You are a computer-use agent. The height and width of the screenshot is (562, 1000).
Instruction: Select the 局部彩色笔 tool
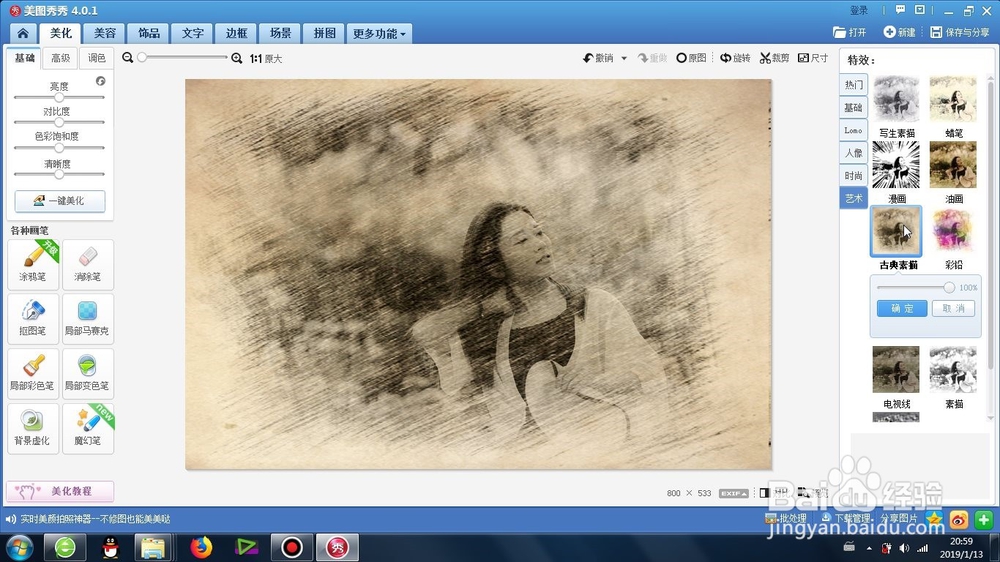pyautogui.click(x=33, y=373)
